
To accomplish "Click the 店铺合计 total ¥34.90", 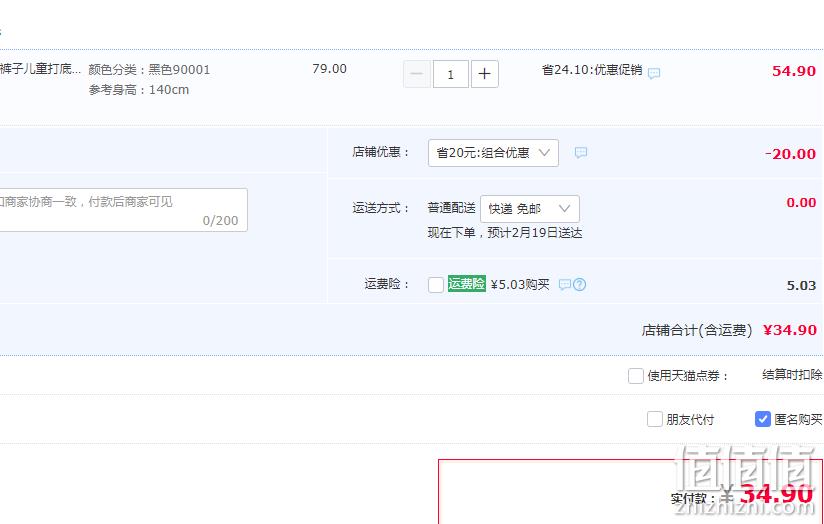I will click(x=790, y=330).
